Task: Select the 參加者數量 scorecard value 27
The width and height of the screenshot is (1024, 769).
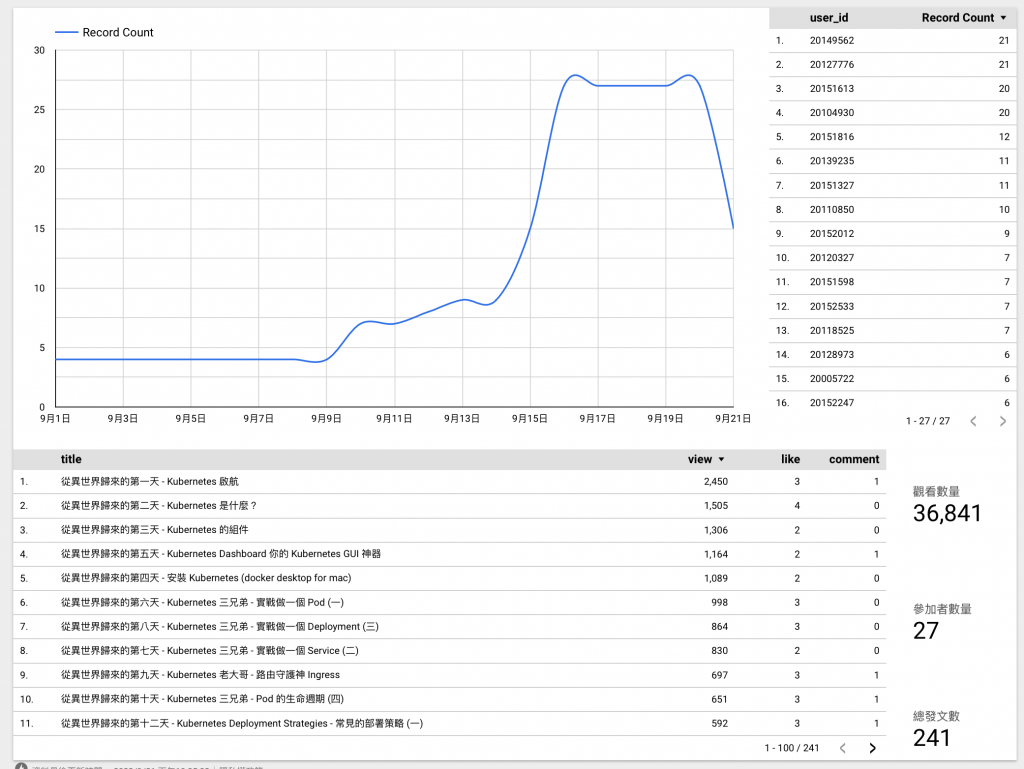Action: (x=925, y=631)
